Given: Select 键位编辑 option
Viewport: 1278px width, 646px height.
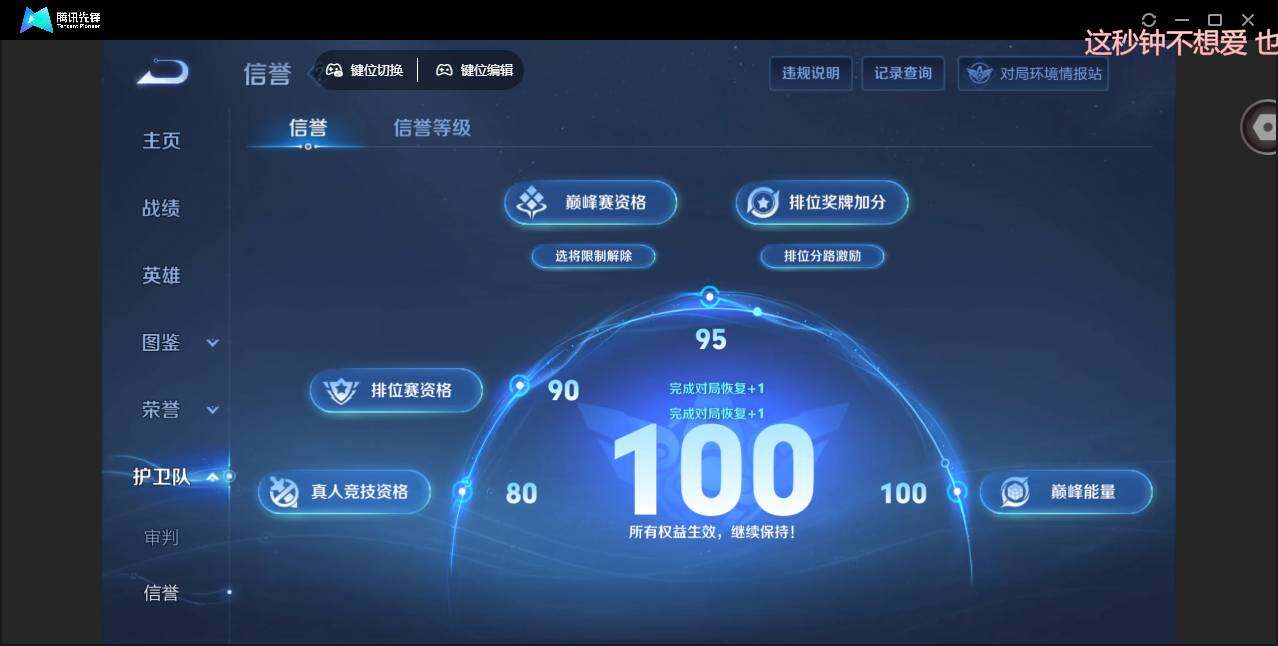Looking at the screenshot, I should [475, 70].
